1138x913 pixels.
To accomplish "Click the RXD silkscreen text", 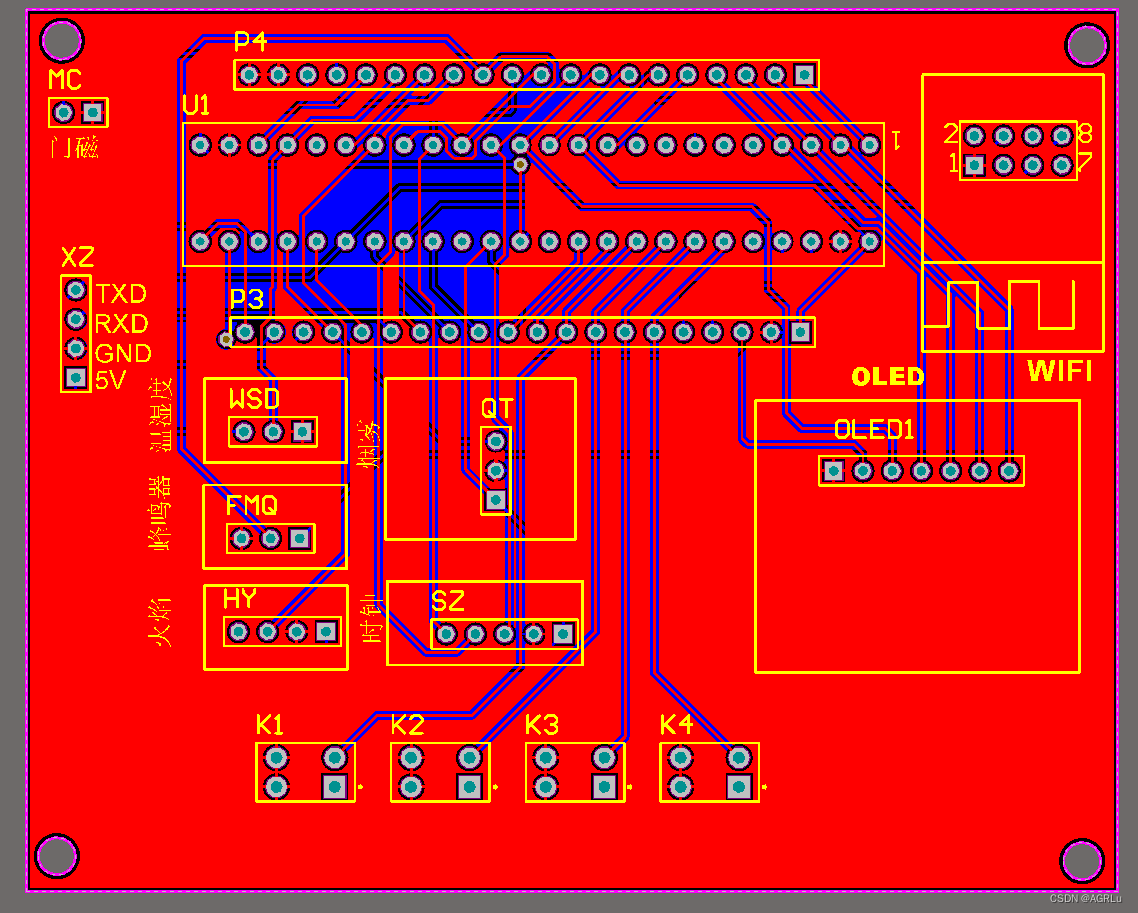I will tap(121, 323).
